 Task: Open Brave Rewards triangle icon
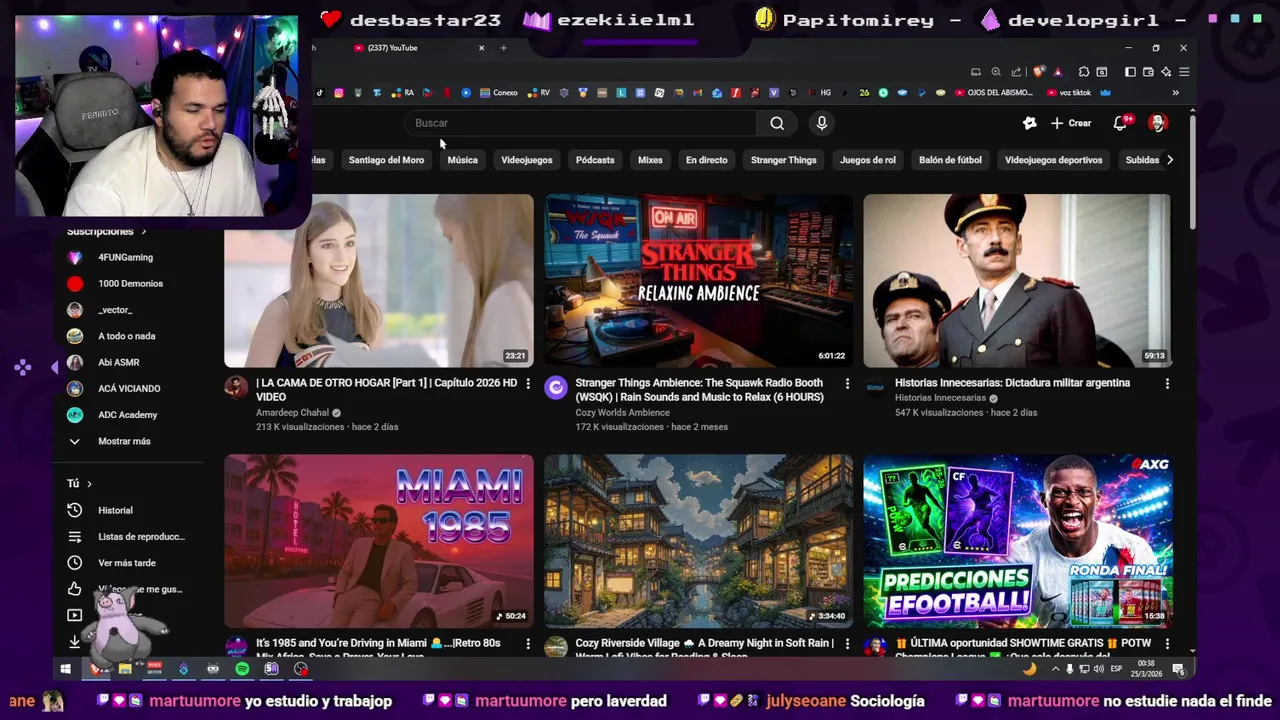pos(1058,72)
